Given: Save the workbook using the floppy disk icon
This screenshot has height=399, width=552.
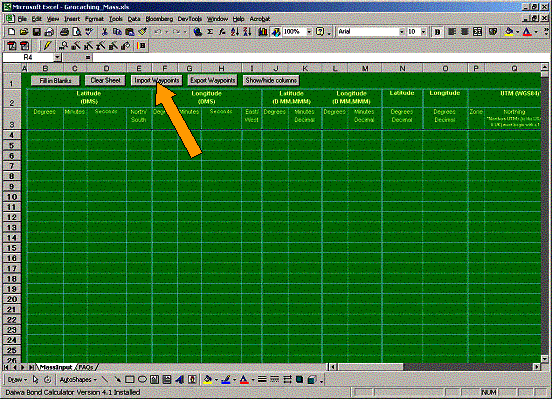Looking at the screenshot, I should [x=37, y=32].
